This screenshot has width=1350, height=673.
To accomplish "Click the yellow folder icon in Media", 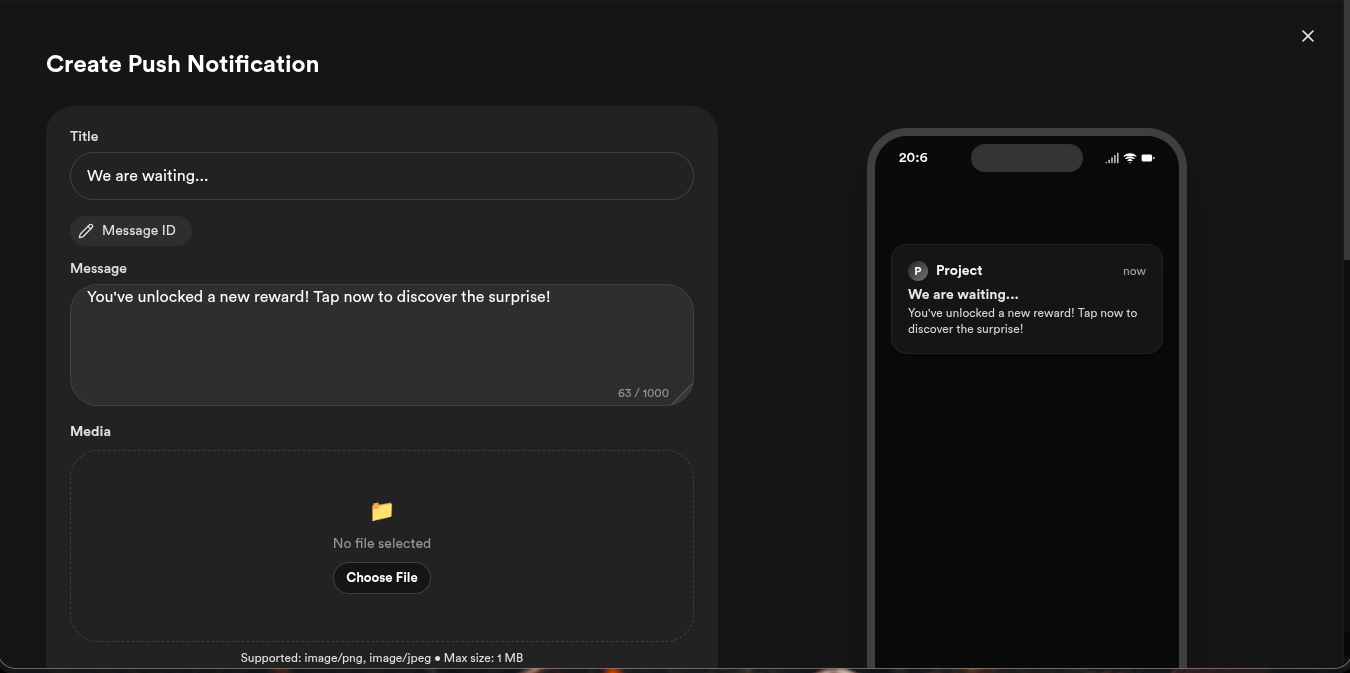I will coord(382,511).
